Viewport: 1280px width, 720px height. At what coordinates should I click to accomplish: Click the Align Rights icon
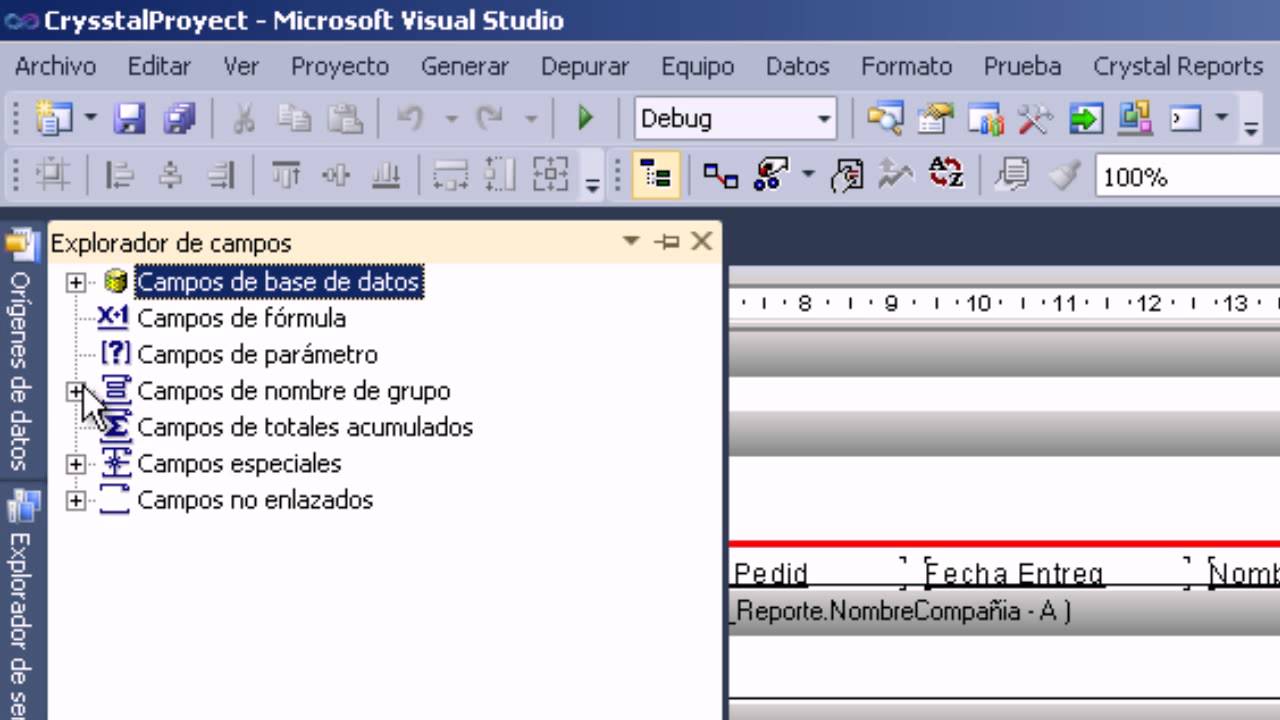pyautogui.click(x=220, y=176)
